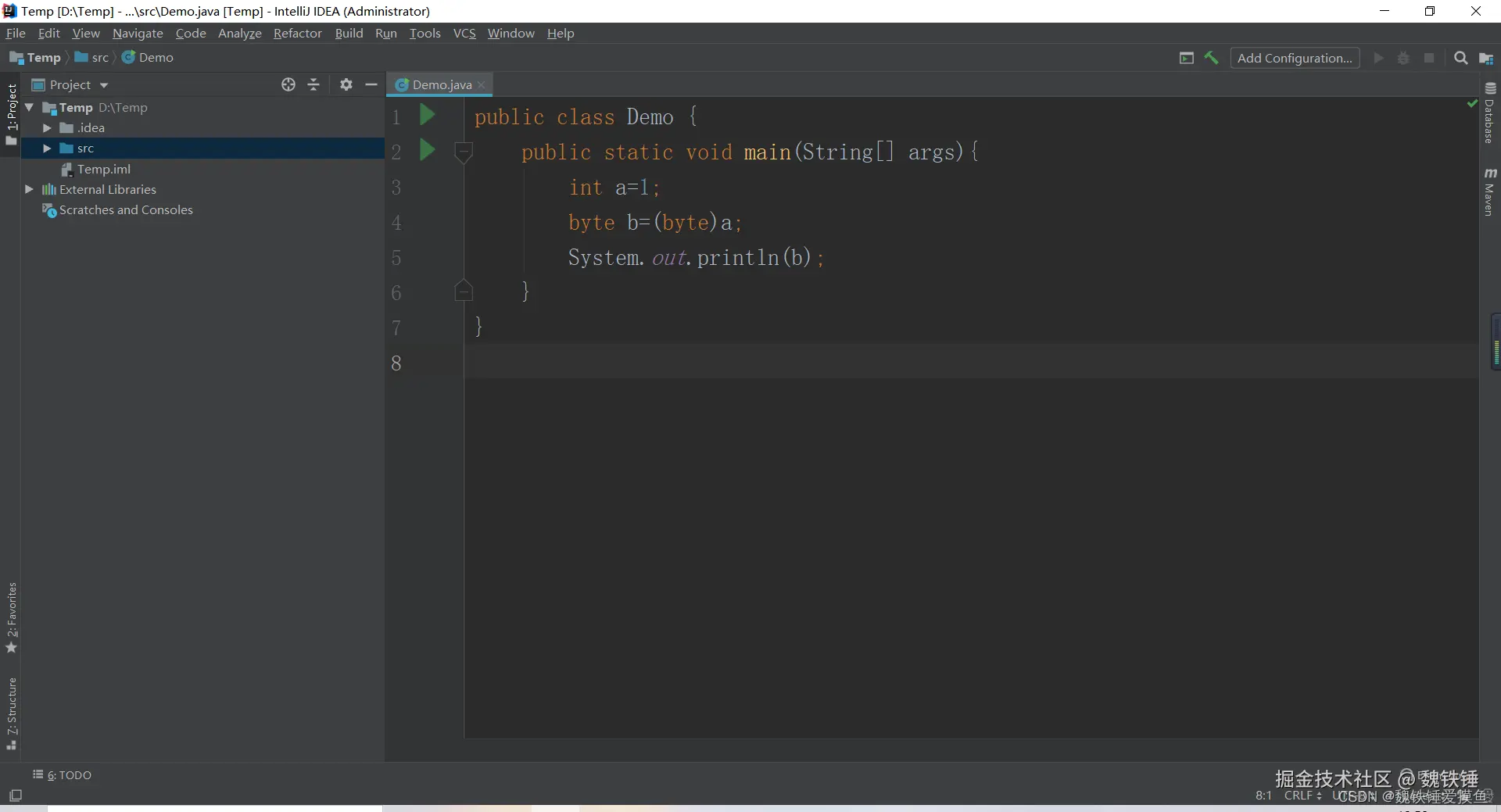Click the Debug bug icon in toolbar
The image size is (1501, 812).
point(1403,58)
